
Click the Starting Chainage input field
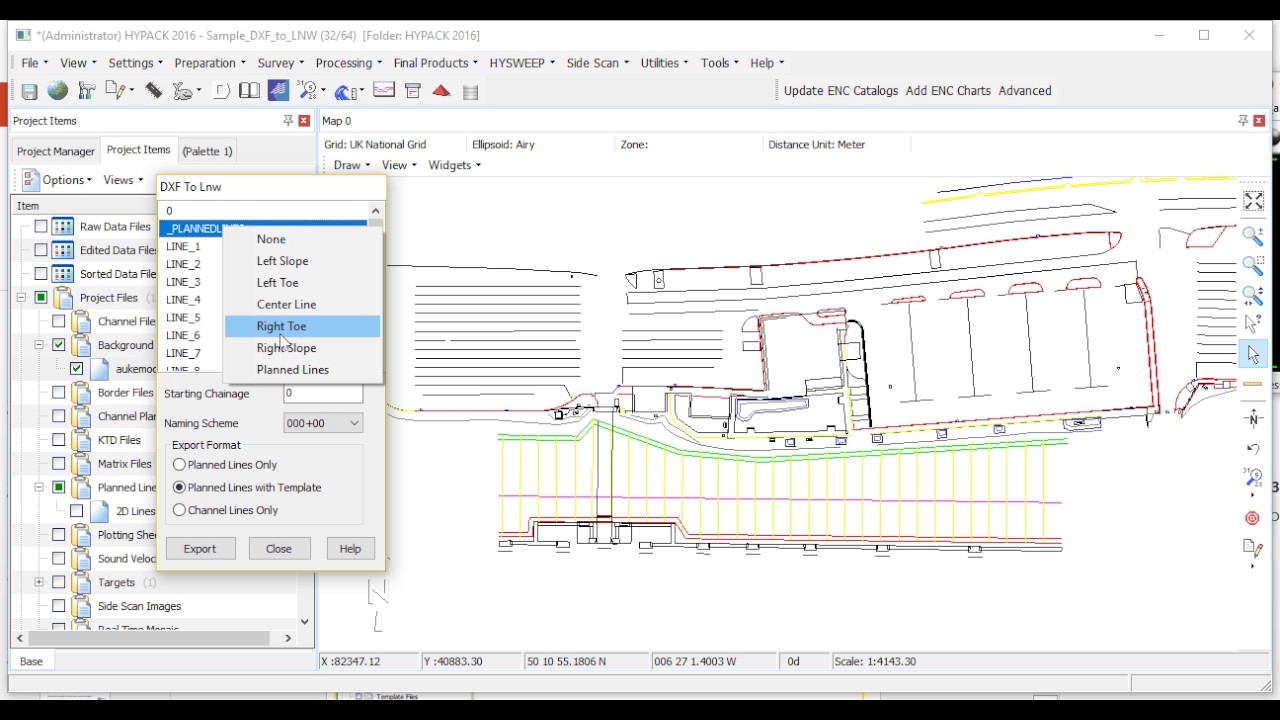point(322,393)
